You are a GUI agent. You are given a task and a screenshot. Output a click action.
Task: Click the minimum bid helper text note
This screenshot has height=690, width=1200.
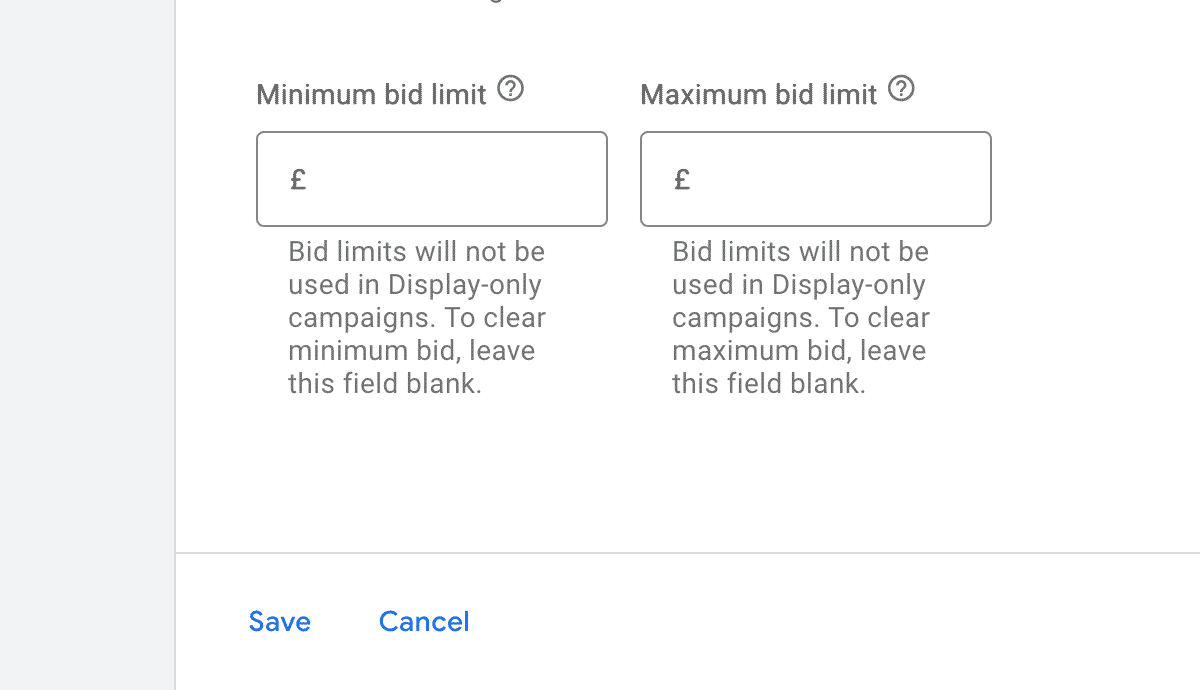(x=416, y=317)
